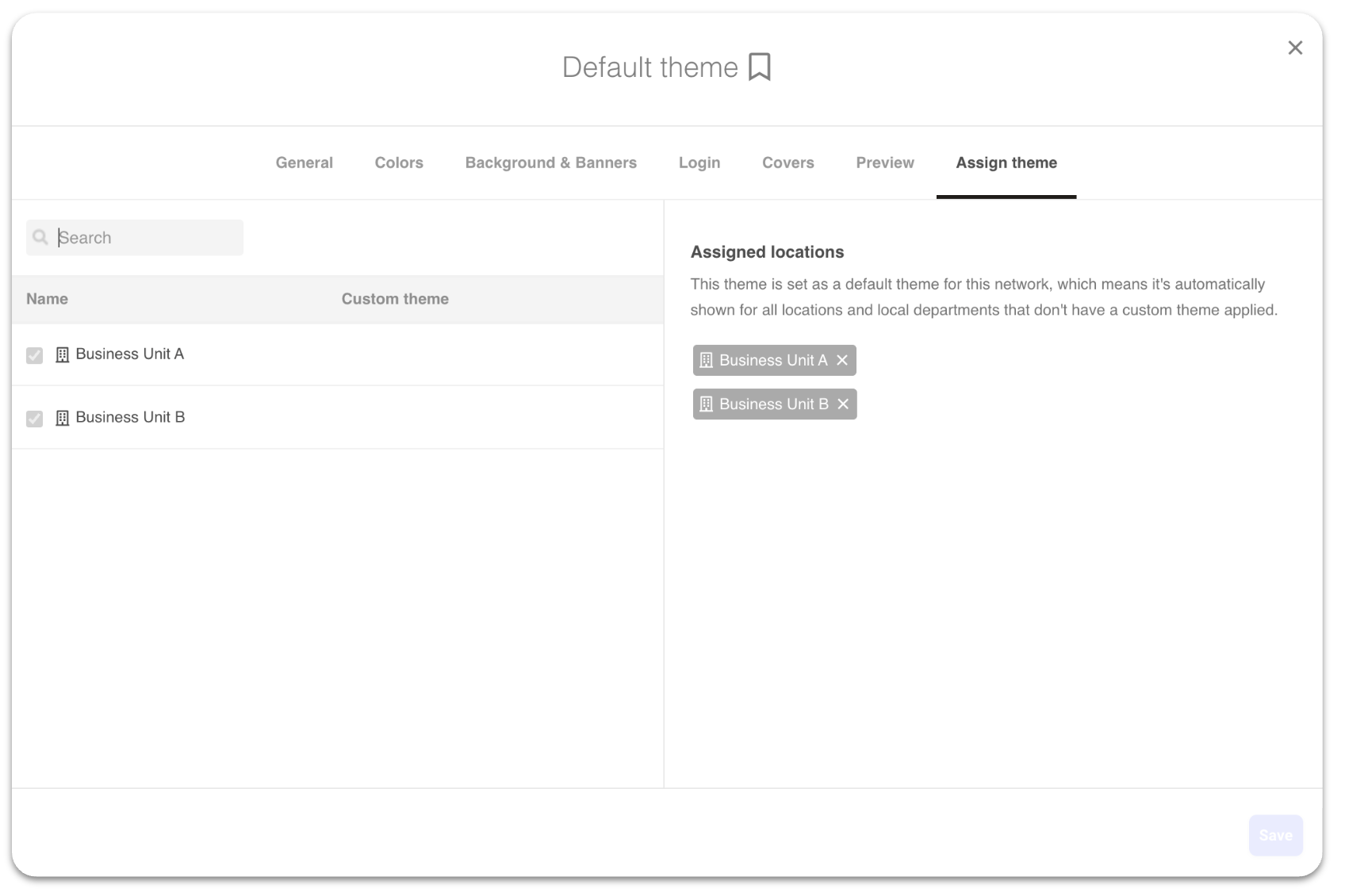Open the Covers tab
This screenshot has width=1345, height=896.
pyautogui.click(x=788, y=163)
